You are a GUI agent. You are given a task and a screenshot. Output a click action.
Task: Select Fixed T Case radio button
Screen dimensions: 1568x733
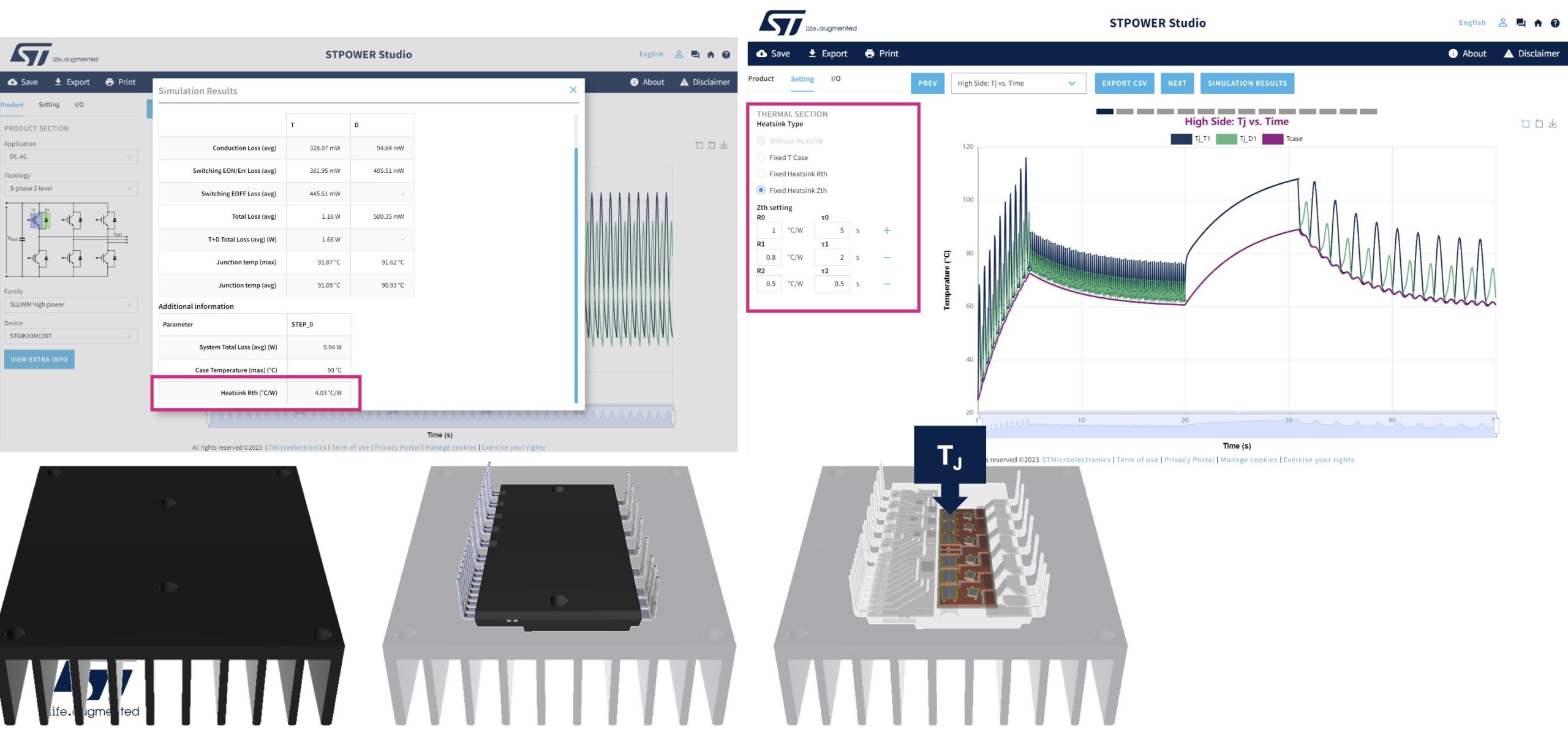[761, 158]
